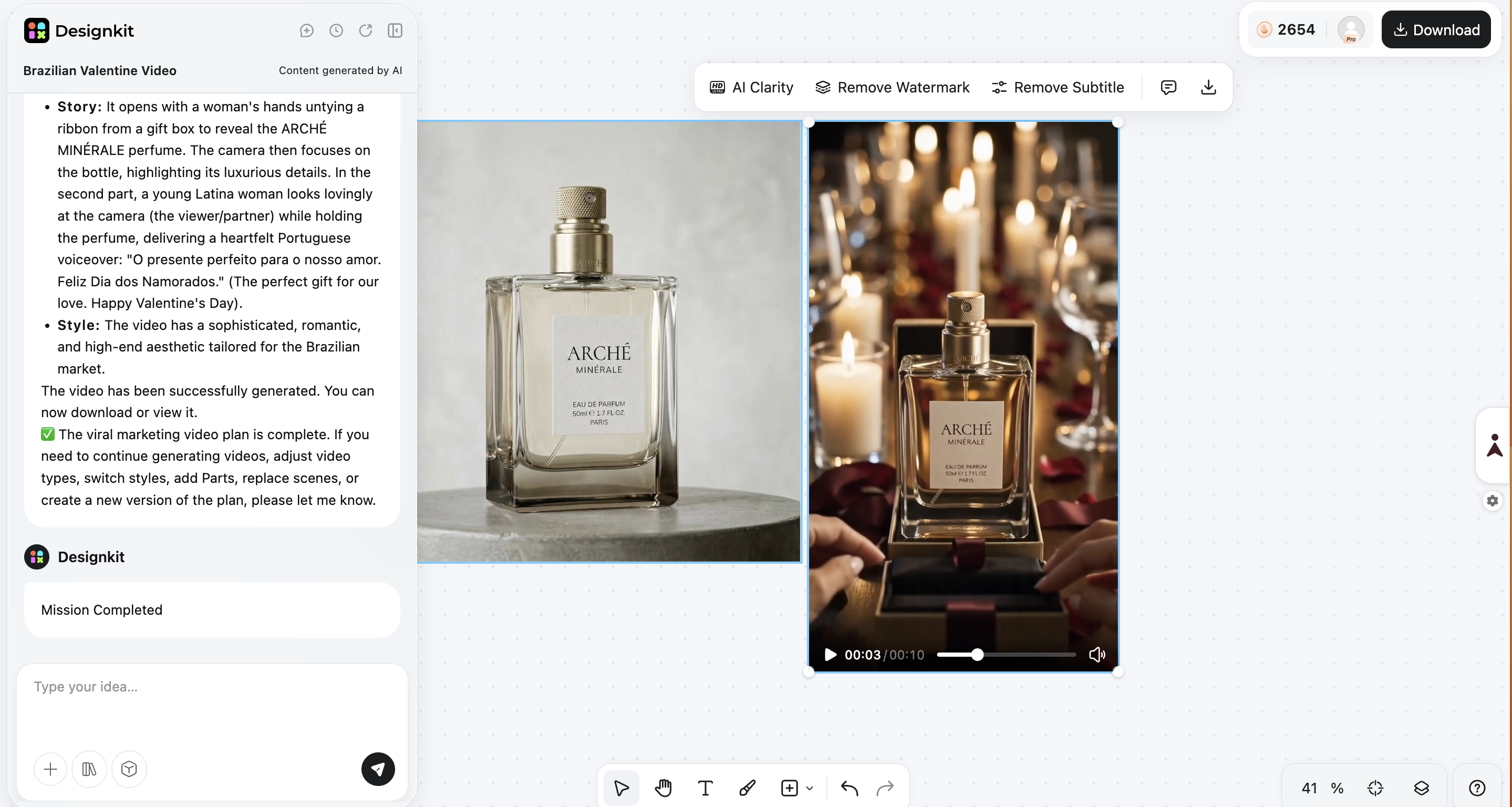
Task: Play the perfume video
Action: 830,655
